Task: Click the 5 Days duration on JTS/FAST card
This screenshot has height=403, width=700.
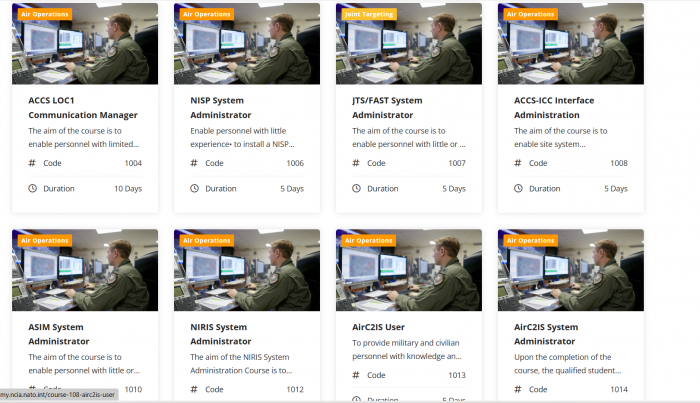Action: point(454,188)
